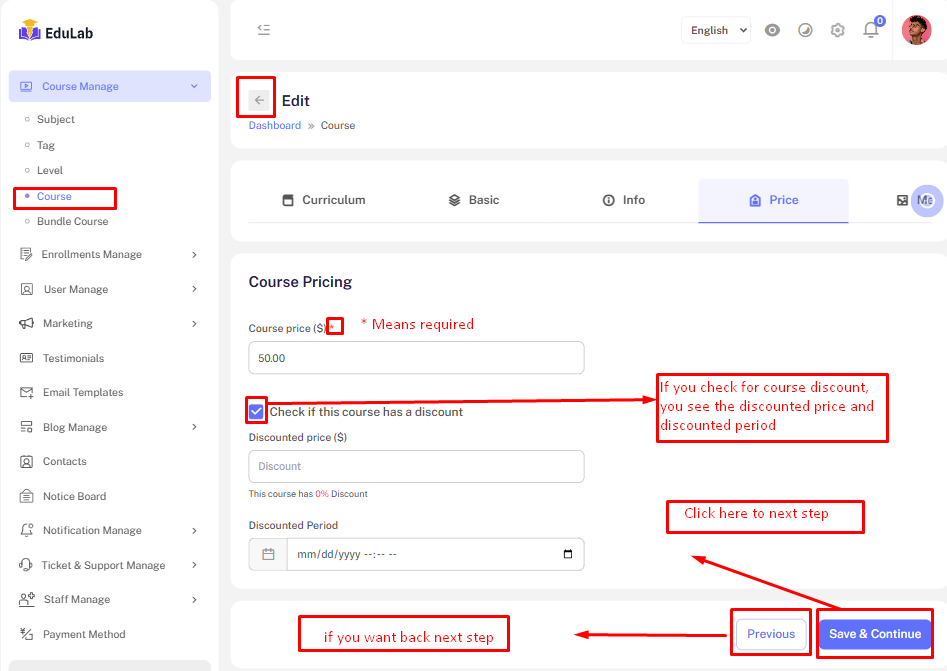Click calendar icon in Discounted Period field
The width and height of the screenshot is (947, 671).
(x=268, y=554)
